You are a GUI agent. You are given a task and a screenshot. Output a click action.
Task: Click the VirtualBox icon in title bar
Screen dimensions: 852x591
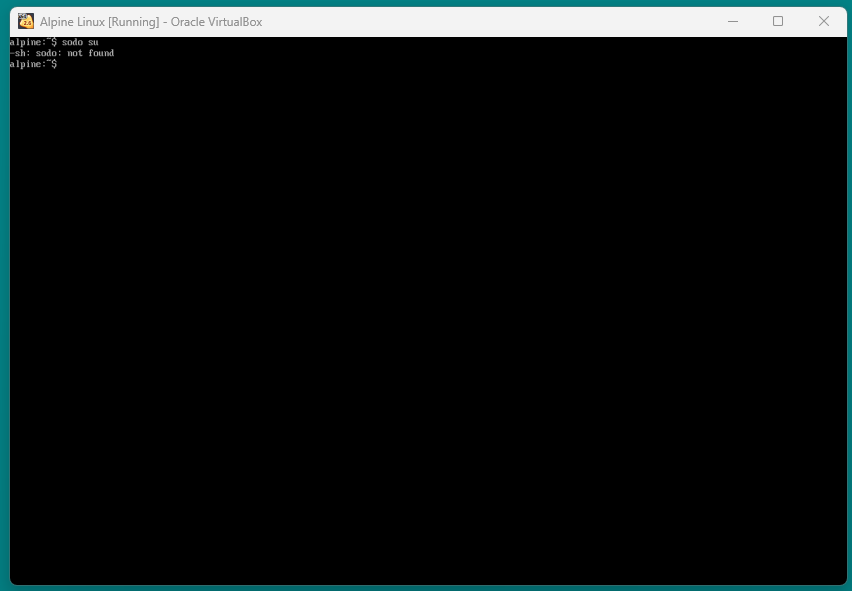(26, 21)
